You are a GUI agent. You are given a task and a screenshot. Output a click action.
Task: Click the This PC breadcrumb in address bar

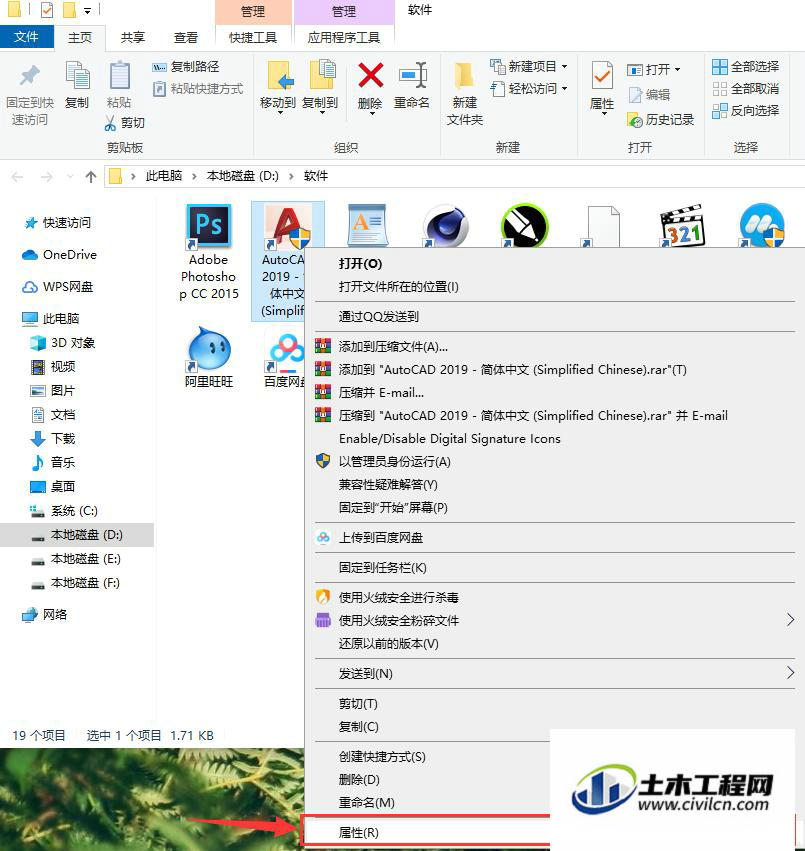pos(163,176)
